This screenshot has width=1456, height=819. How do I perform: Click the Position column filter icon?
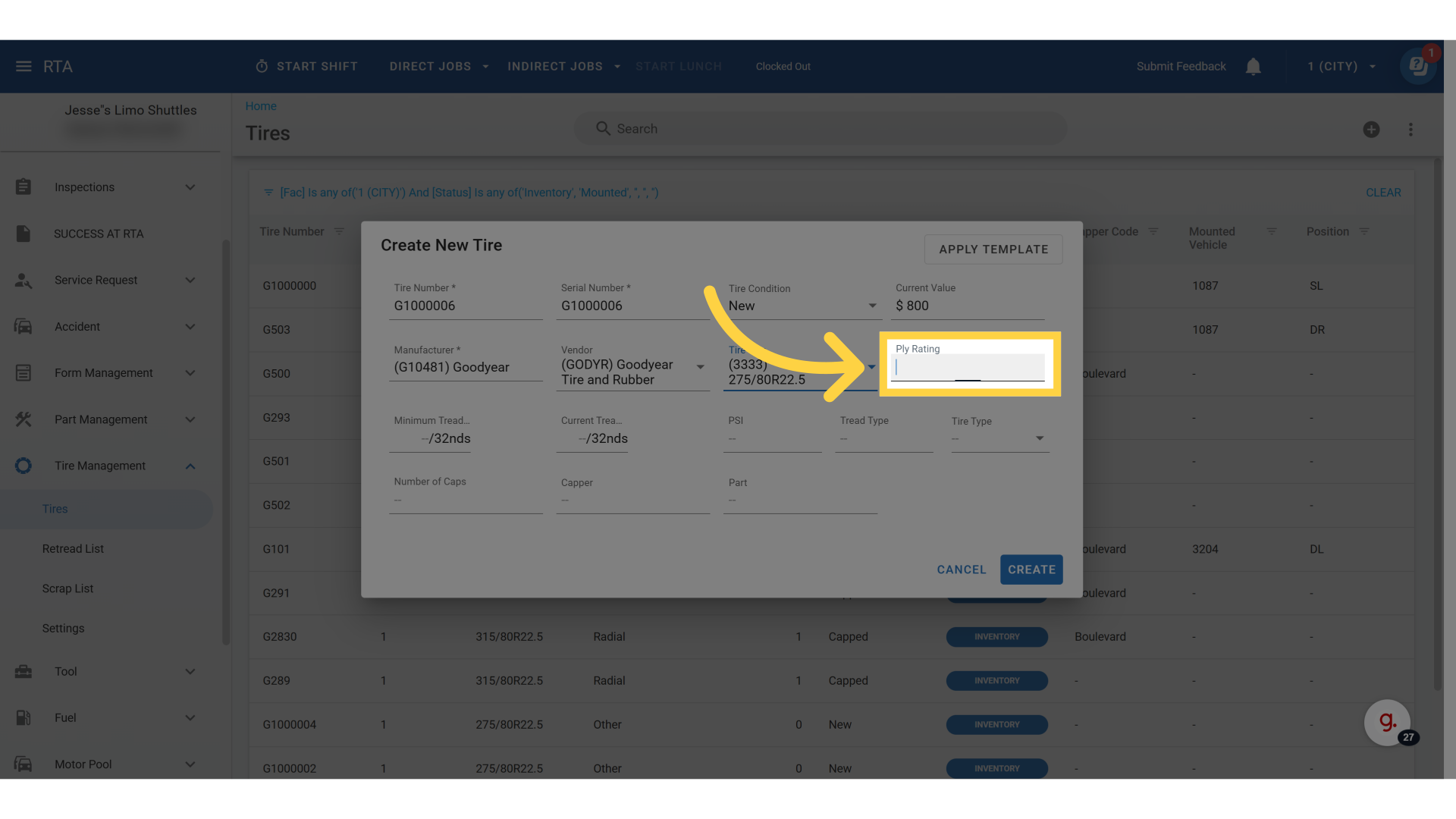tap(1364, 231)
